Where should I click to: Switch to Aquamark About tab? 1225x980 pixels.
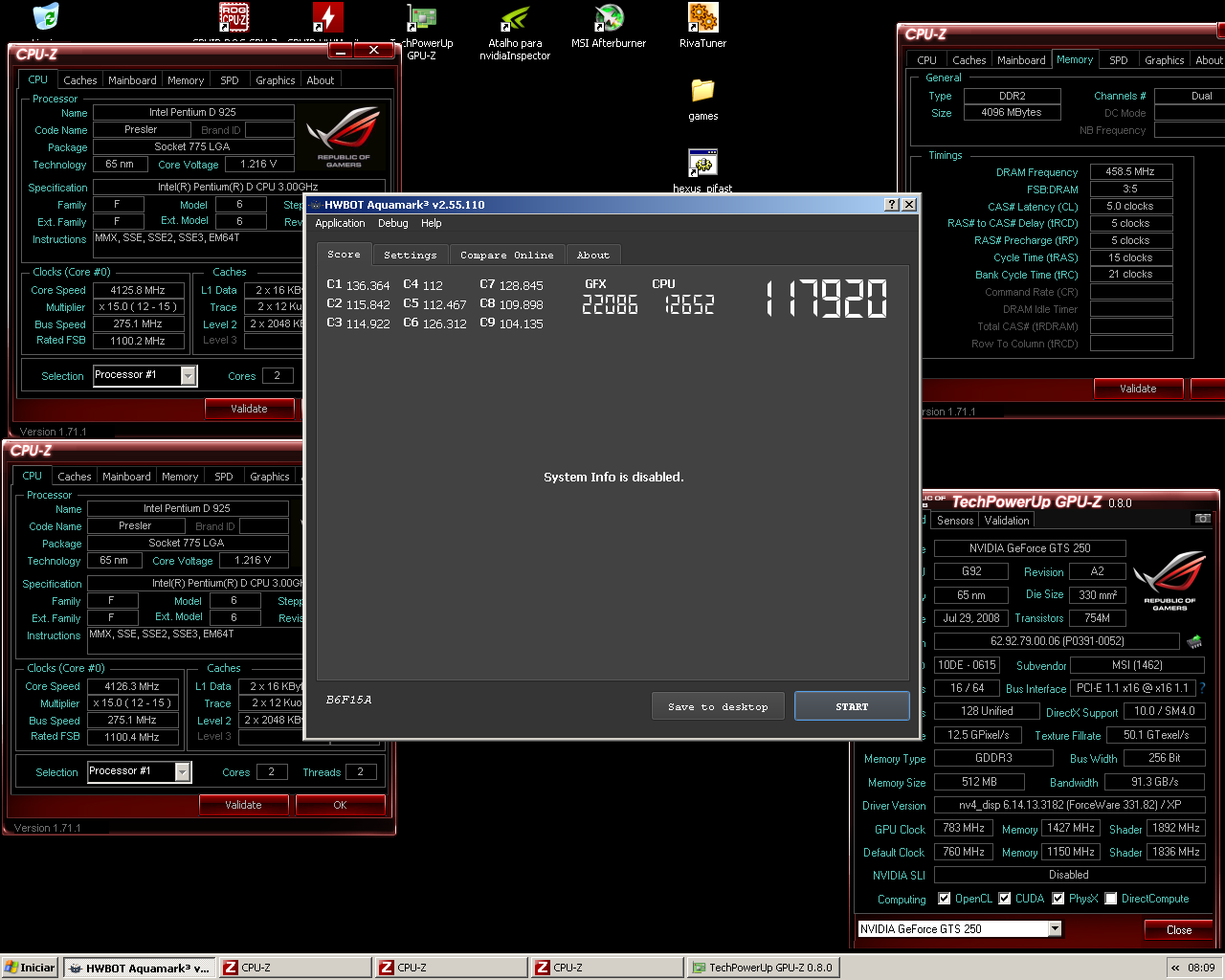(593, 256)
